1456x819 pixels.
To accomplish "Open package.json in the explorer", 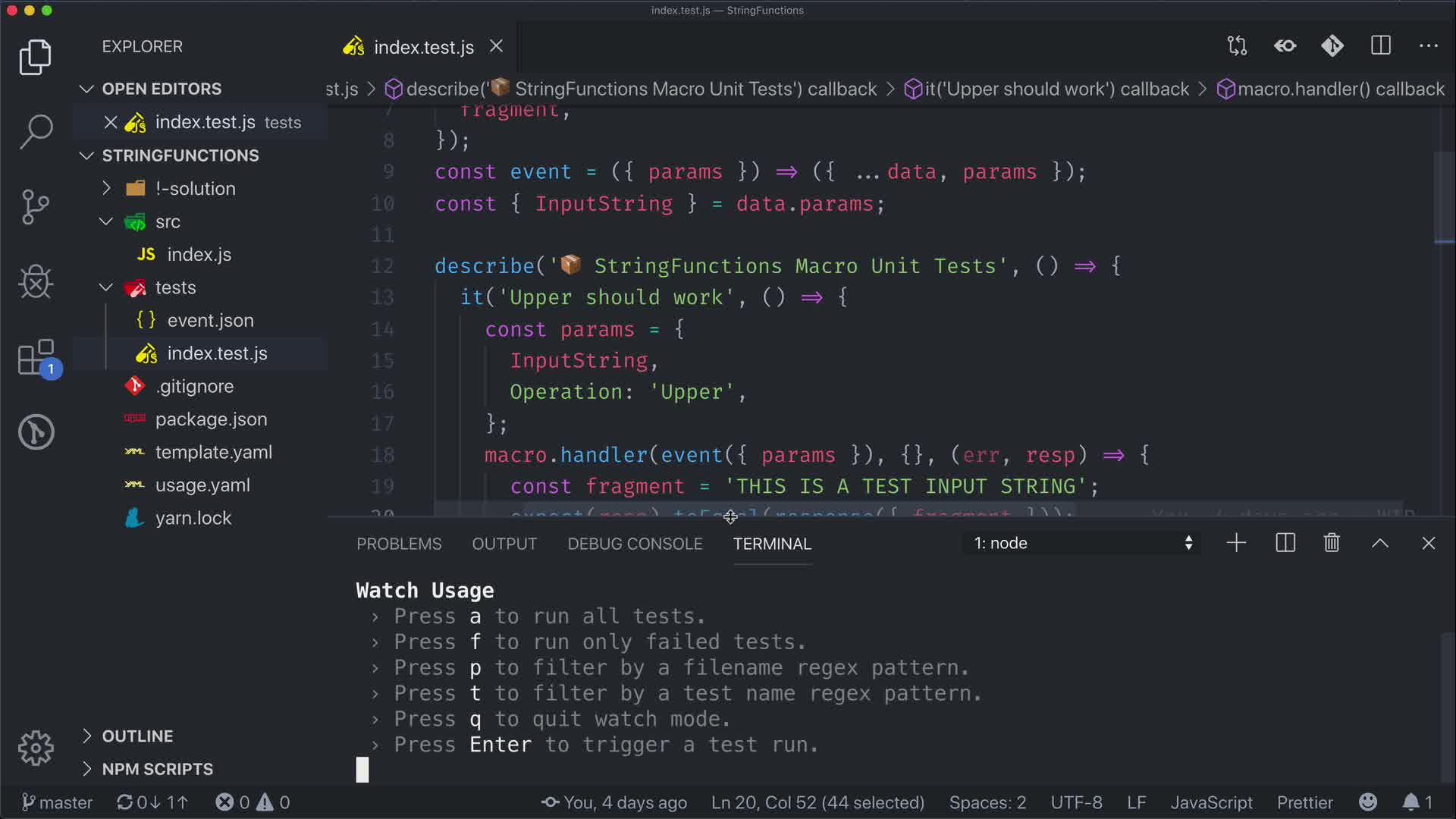I will coord(211,419).
